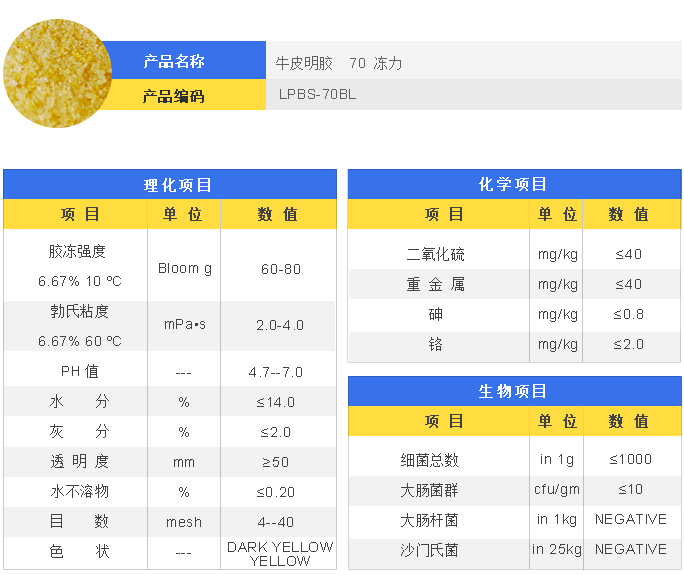Viewport: 684px width, 575px height.
Task: Select the 生物项目 table header
Action: click(513, 392)
